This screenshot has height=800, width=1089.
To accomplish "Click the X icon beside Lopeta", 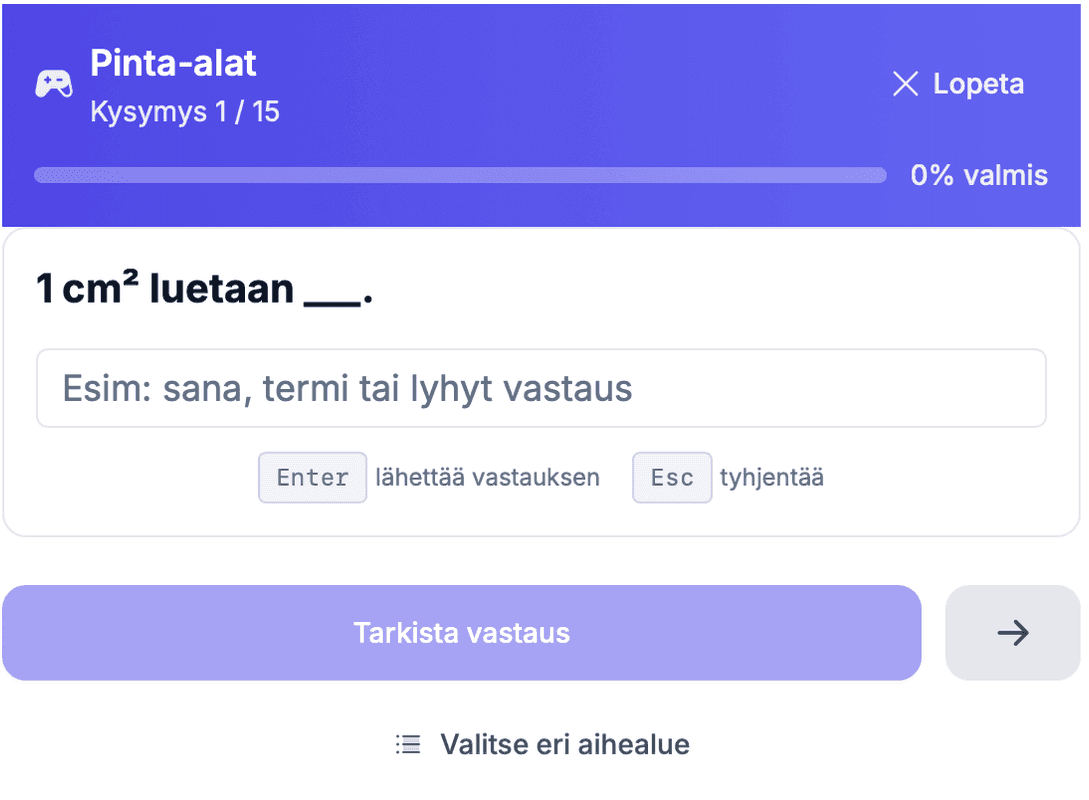I will [905, 84].
